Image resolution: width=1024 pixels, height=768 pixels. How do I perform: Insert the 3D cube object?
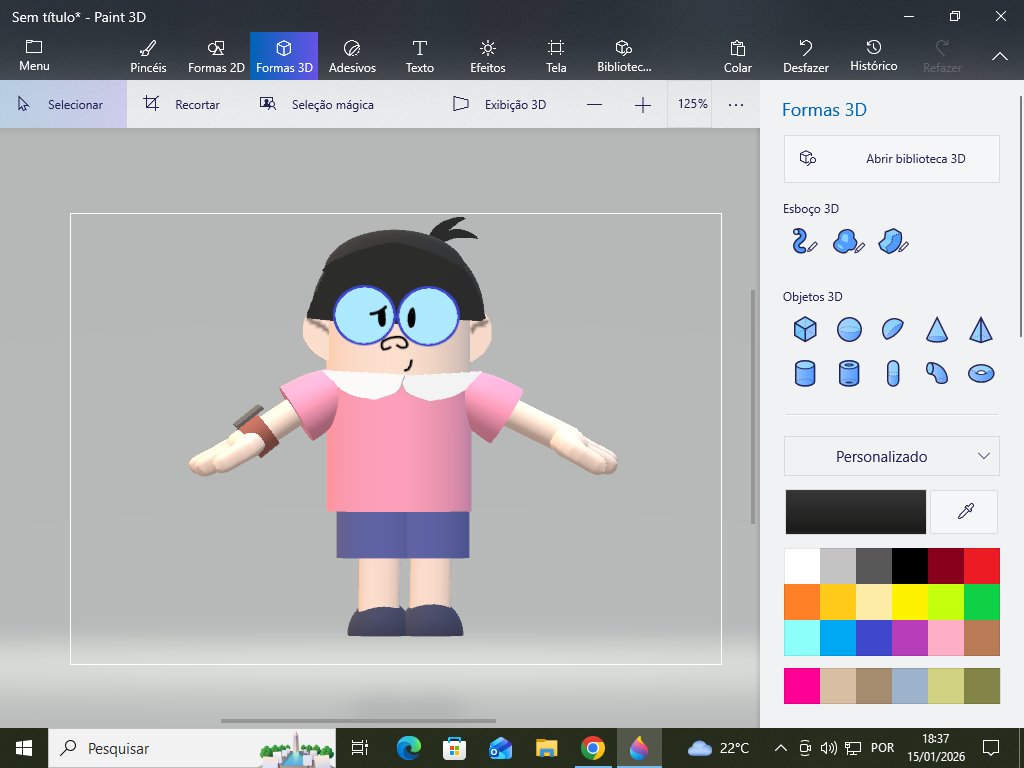(805, 329)
